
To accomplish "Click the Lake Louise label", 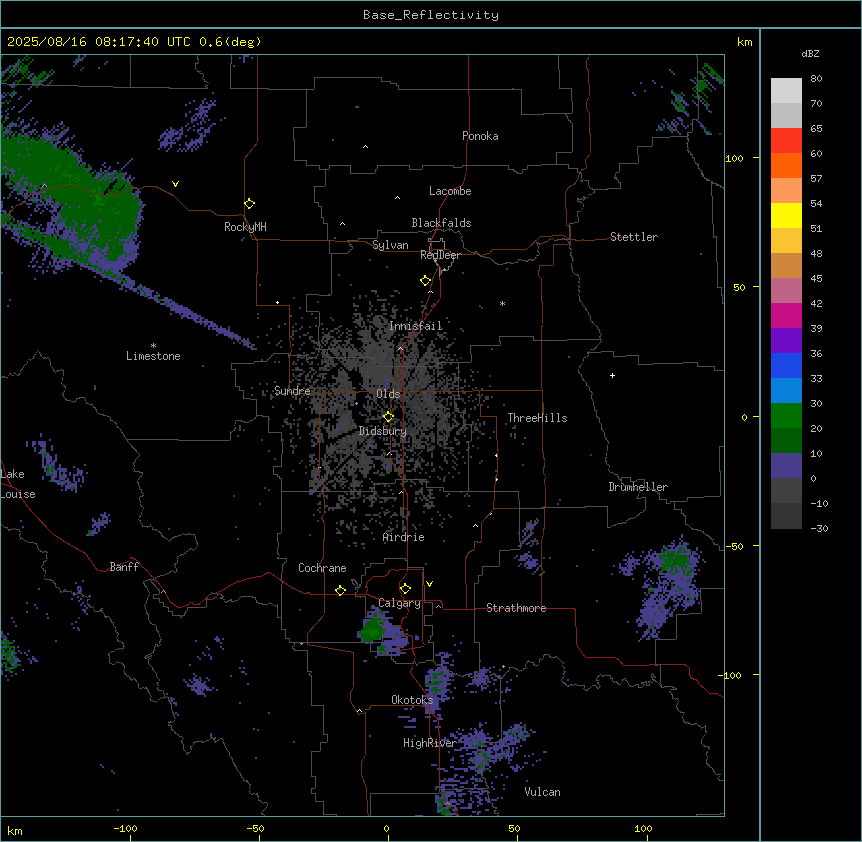I will click(18, 484).
